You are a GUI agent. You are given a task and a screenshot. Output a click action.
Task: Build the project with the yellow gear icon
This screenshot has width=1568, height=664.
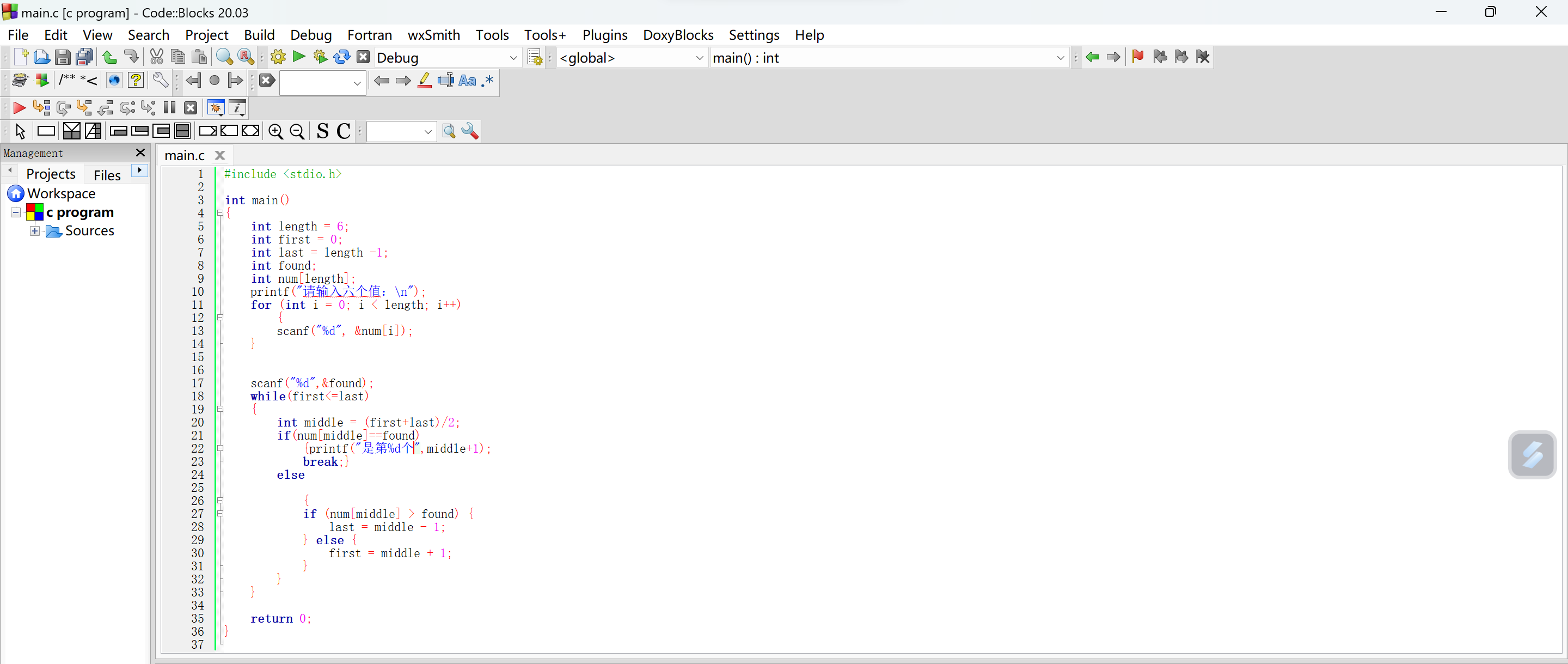tap(278, 57)
